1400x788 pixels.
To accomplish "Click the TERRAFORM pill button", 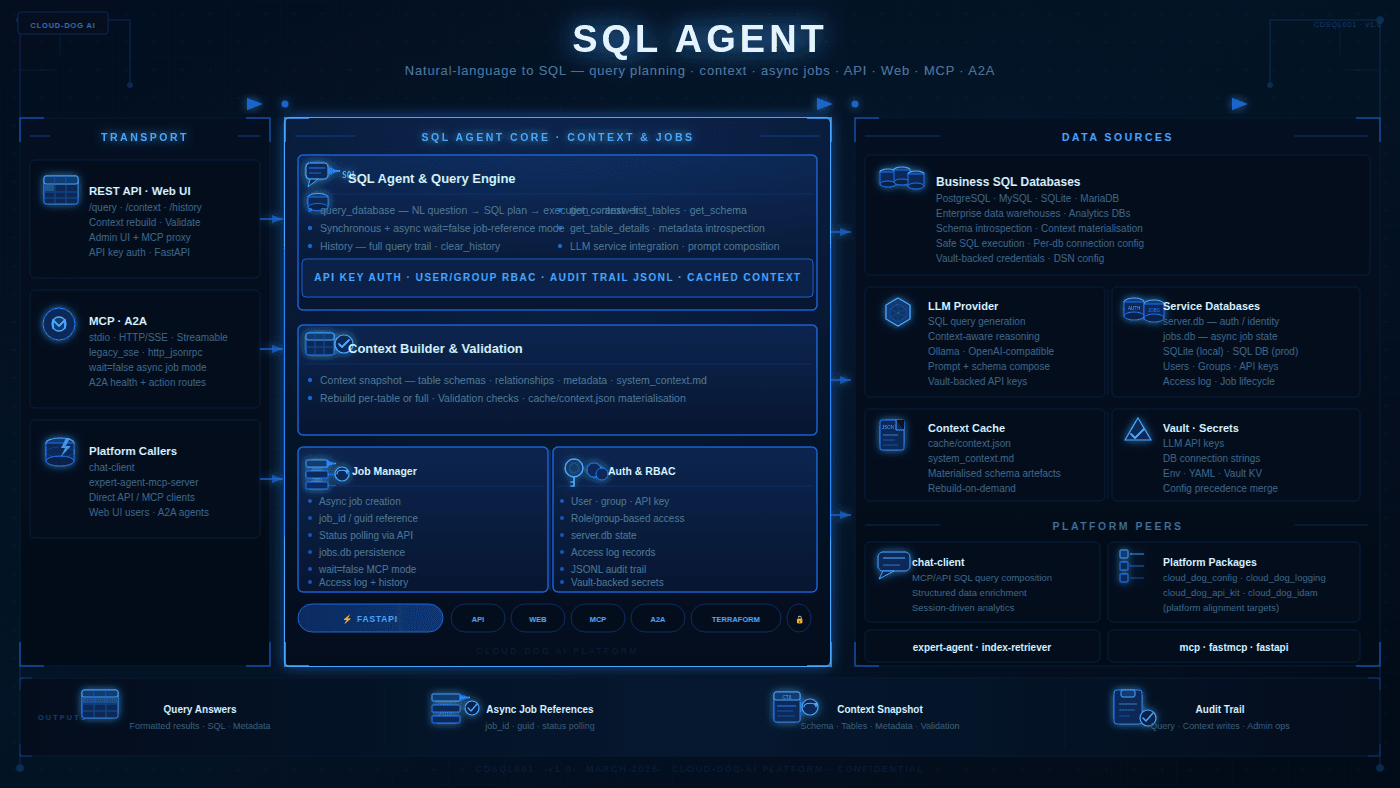I will point(735,618).
